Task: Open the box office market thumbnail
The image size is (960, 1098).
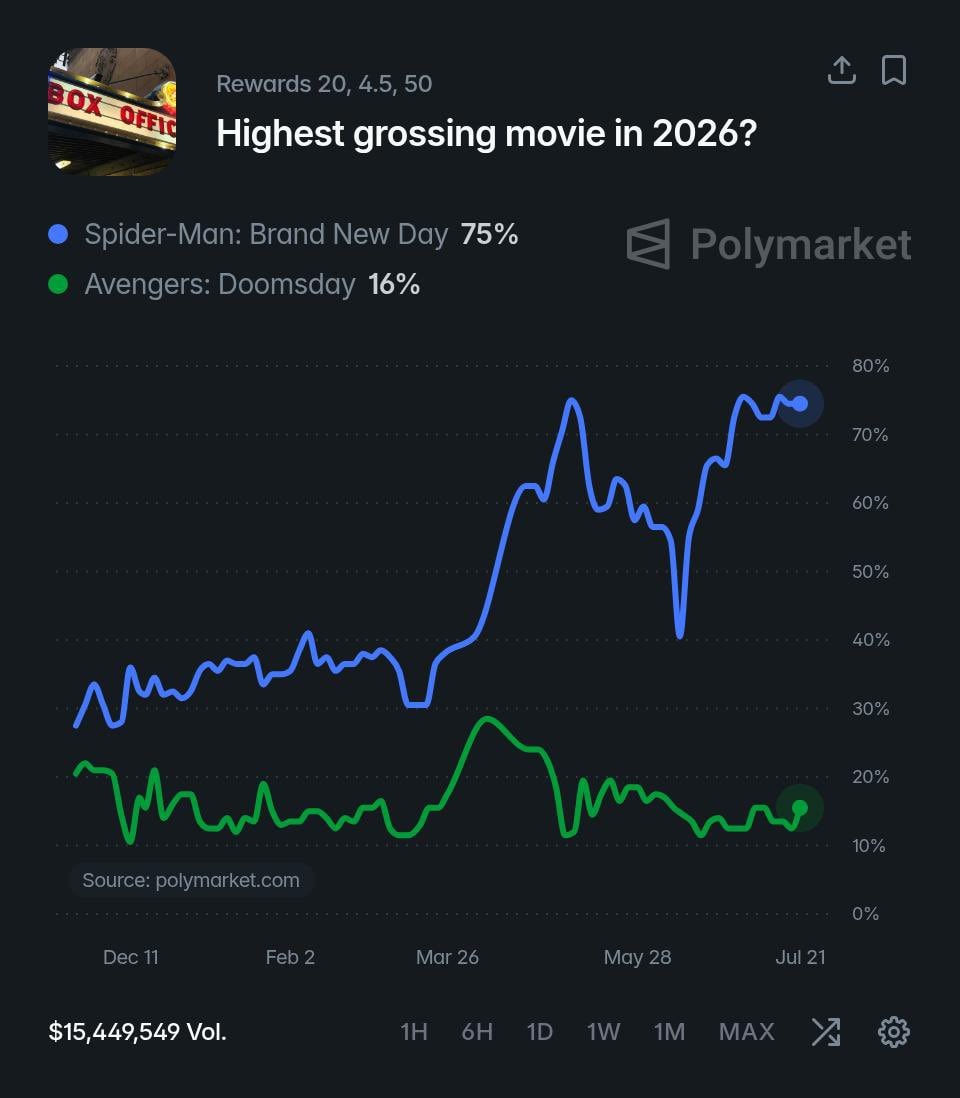Action: [x=112, y=111]
